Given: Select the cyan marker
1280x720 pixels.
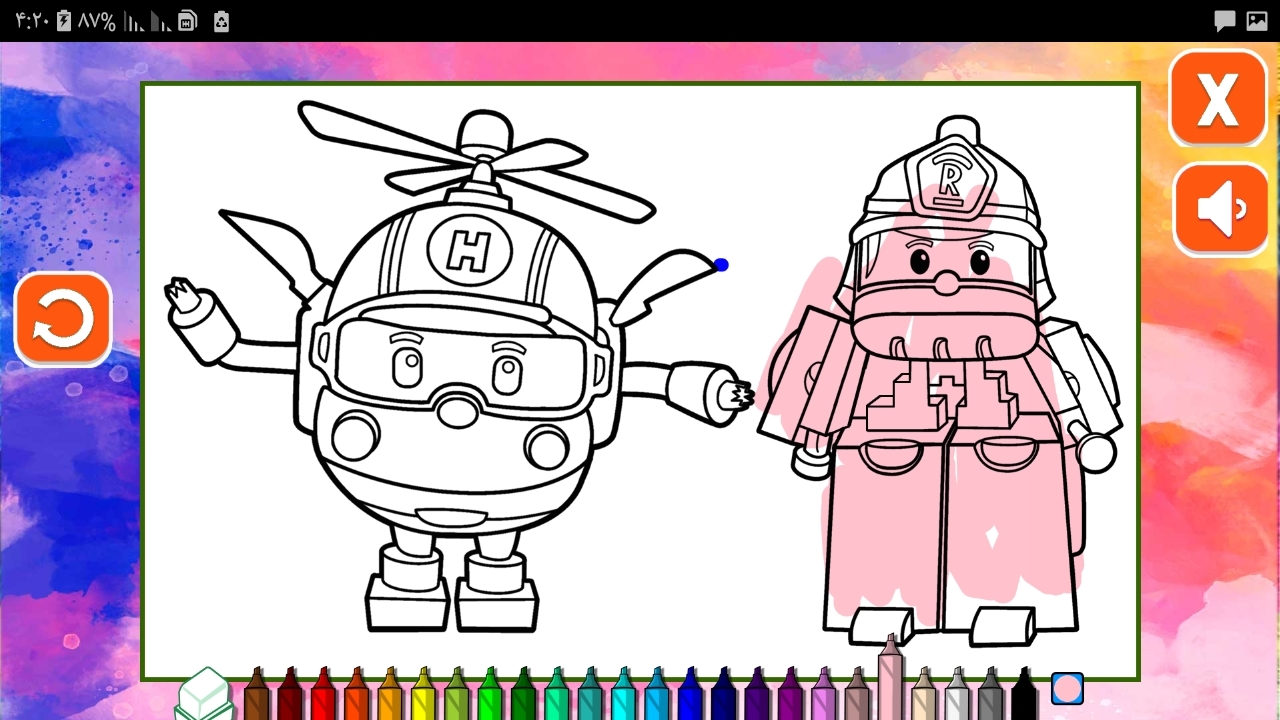Looking at the screenshot, I should pyautogui.click(x=623, y=694).
